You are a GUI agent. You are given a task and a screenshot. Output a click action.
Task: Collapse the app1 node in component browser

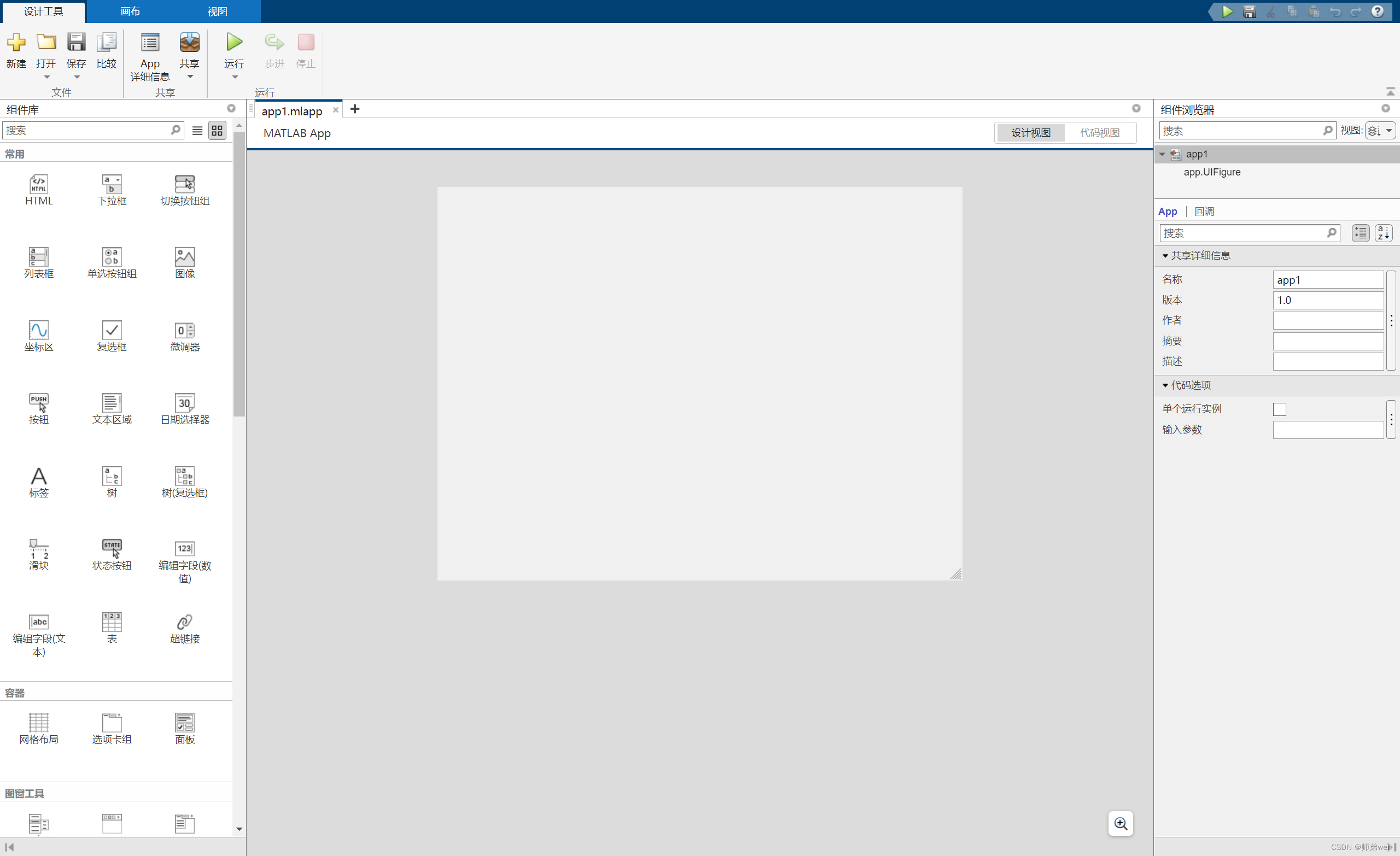(1162, 154)
